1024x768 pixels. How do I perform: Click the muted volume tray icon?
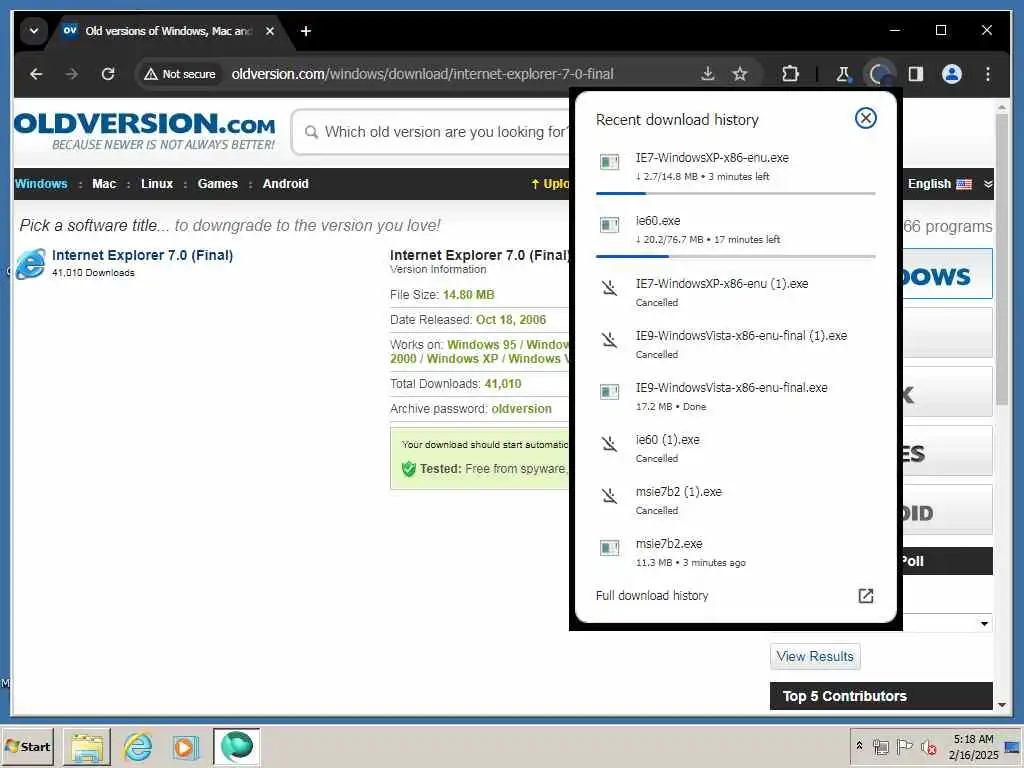coord(928,746)
